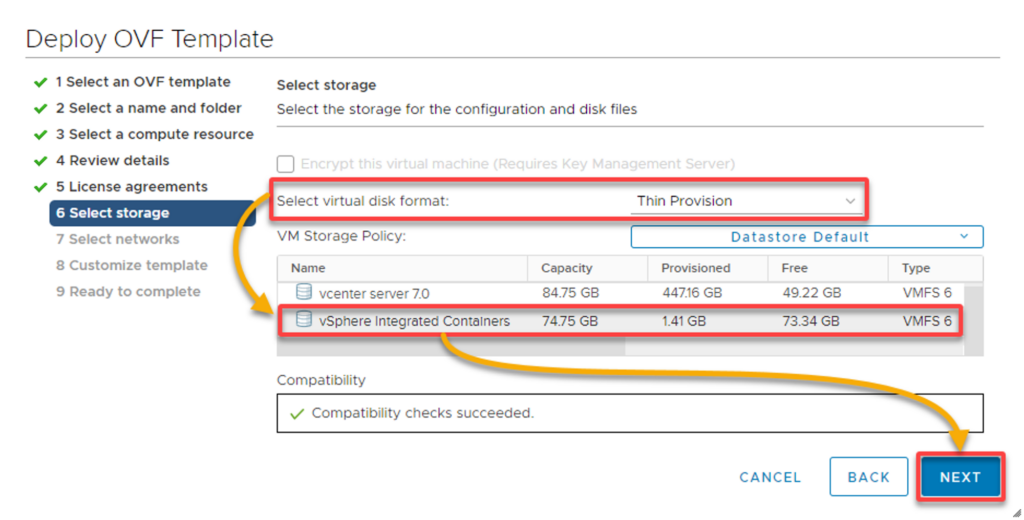
Task: Select step 6 Select storage
Action: click(x=152, y=213)
